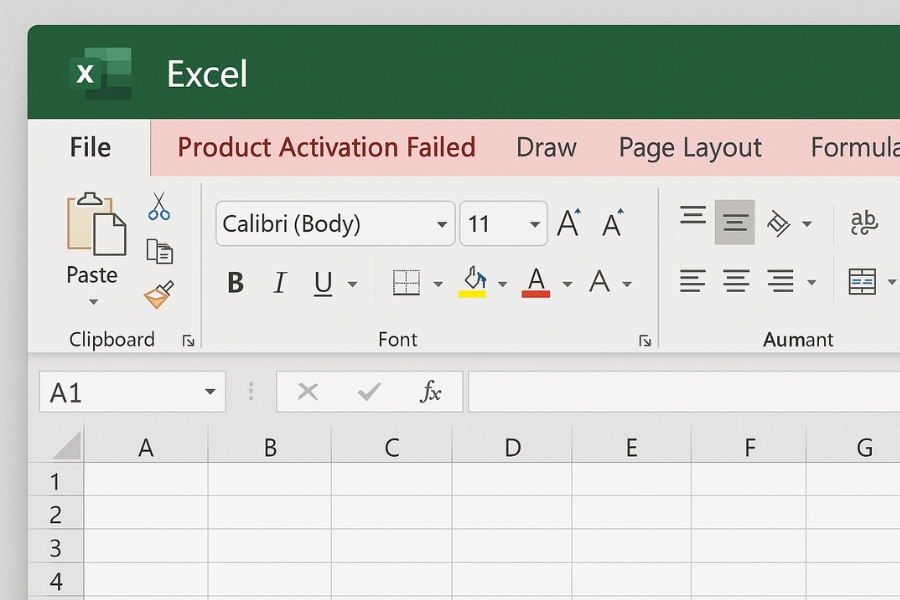
Task: Rotate text with orientation icon
Action: click(779, 223)
